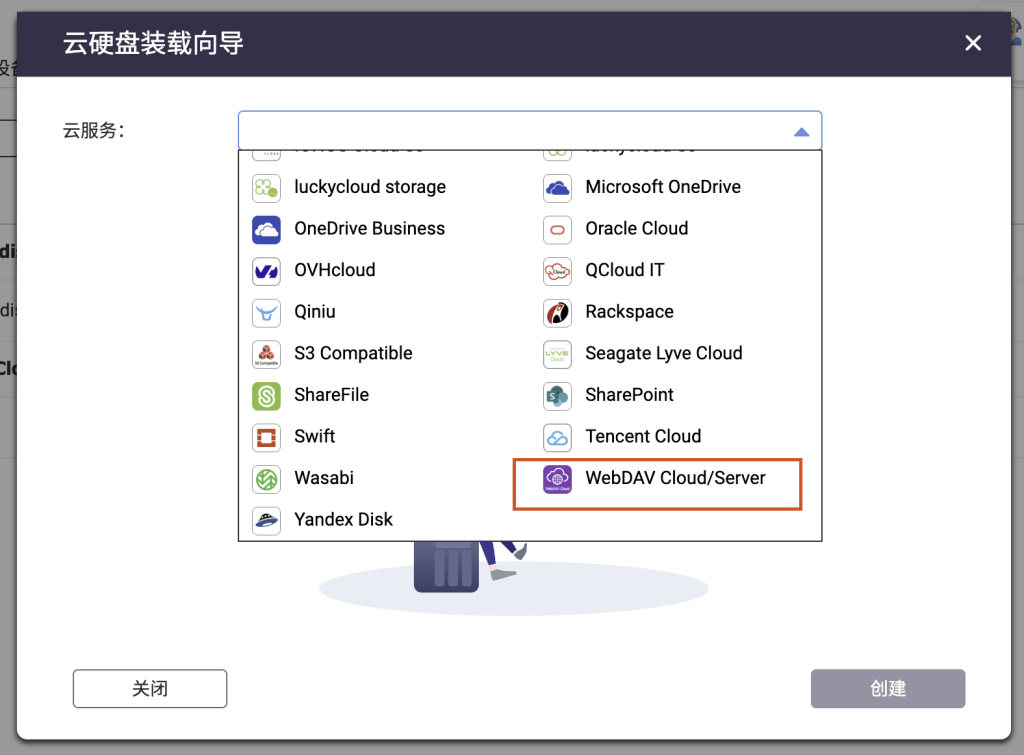Pick QCloud IT label
Viewport: 1024px width, 755px height.
[x=625, y=270]
